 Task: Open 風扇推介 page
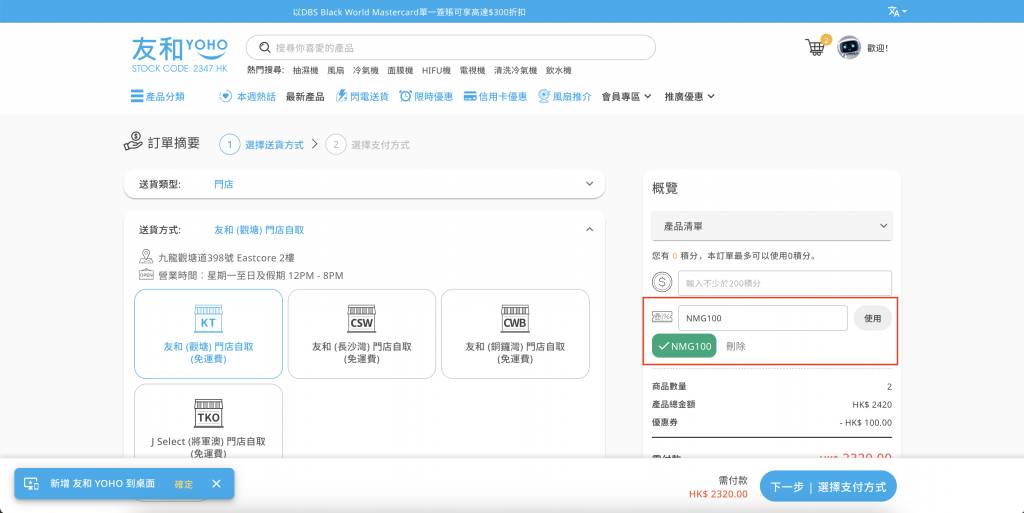(x=565, y=97)
